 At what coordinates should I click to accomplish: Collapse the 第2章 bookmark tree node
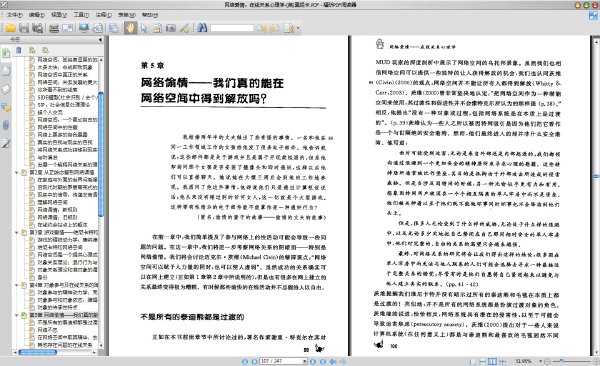[16, 173]
